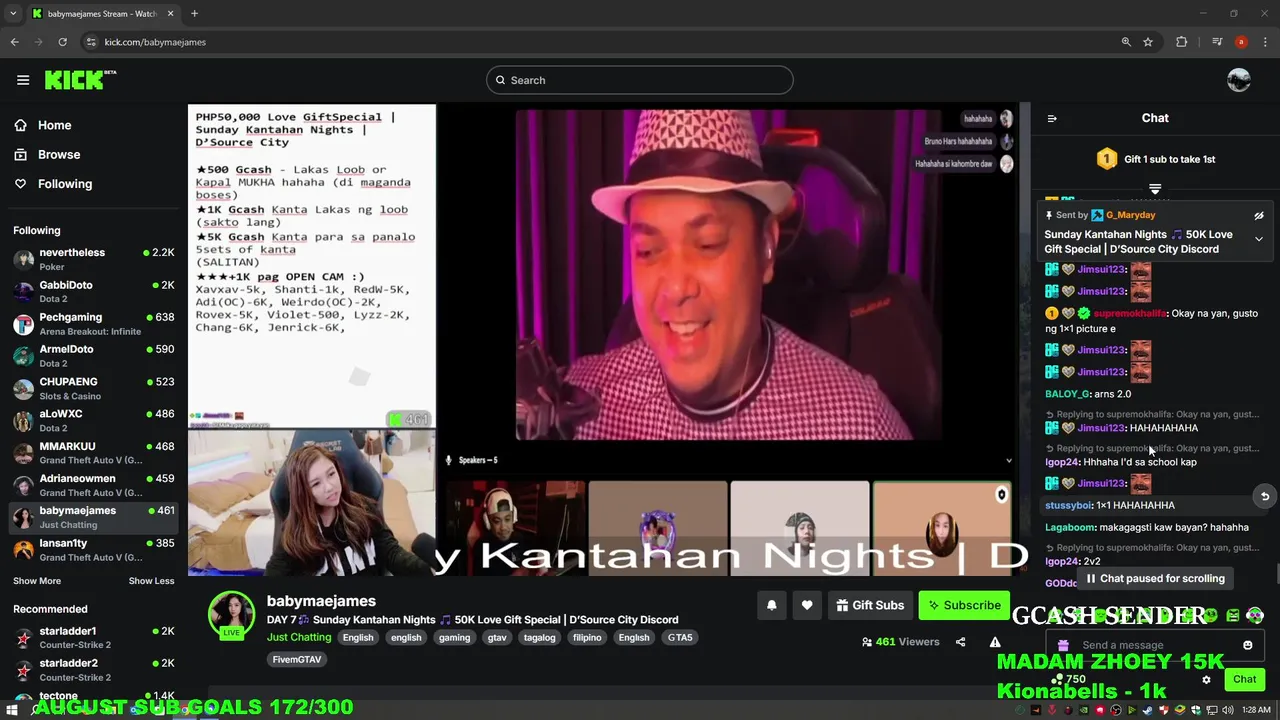Open the browser zoom magnifier icon
Screen dimensions: 1280x720
point(1126,42)
